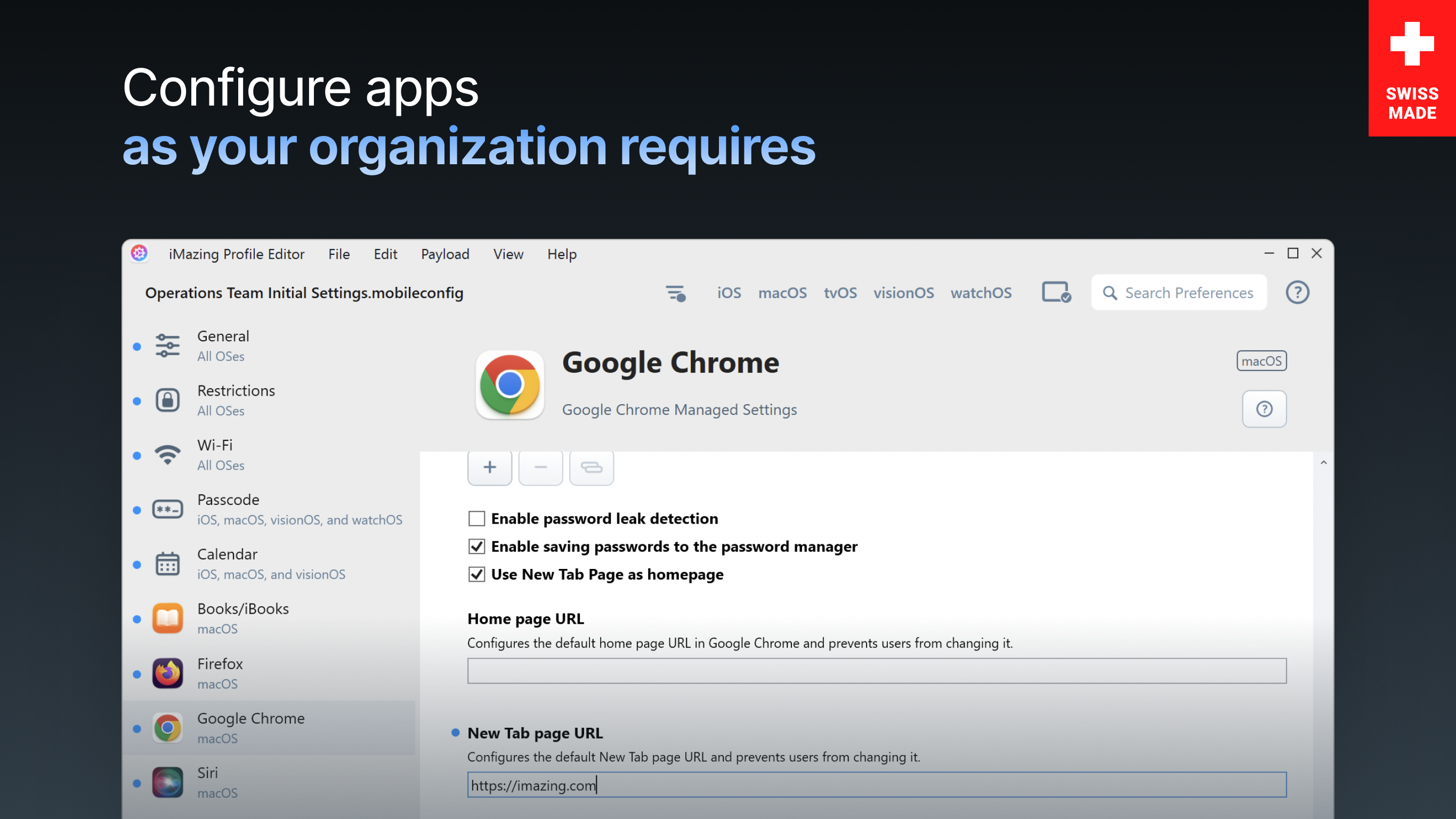
Task: Filter payloads by iOS
Action: click(729, 293)
